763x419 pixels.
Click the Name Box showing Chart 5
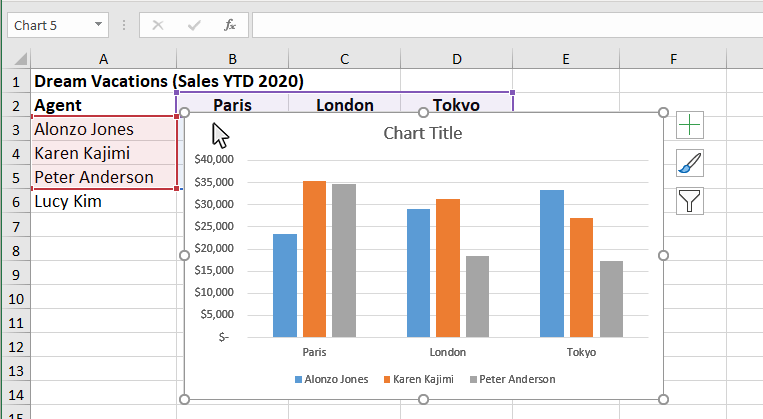point(57,25)
